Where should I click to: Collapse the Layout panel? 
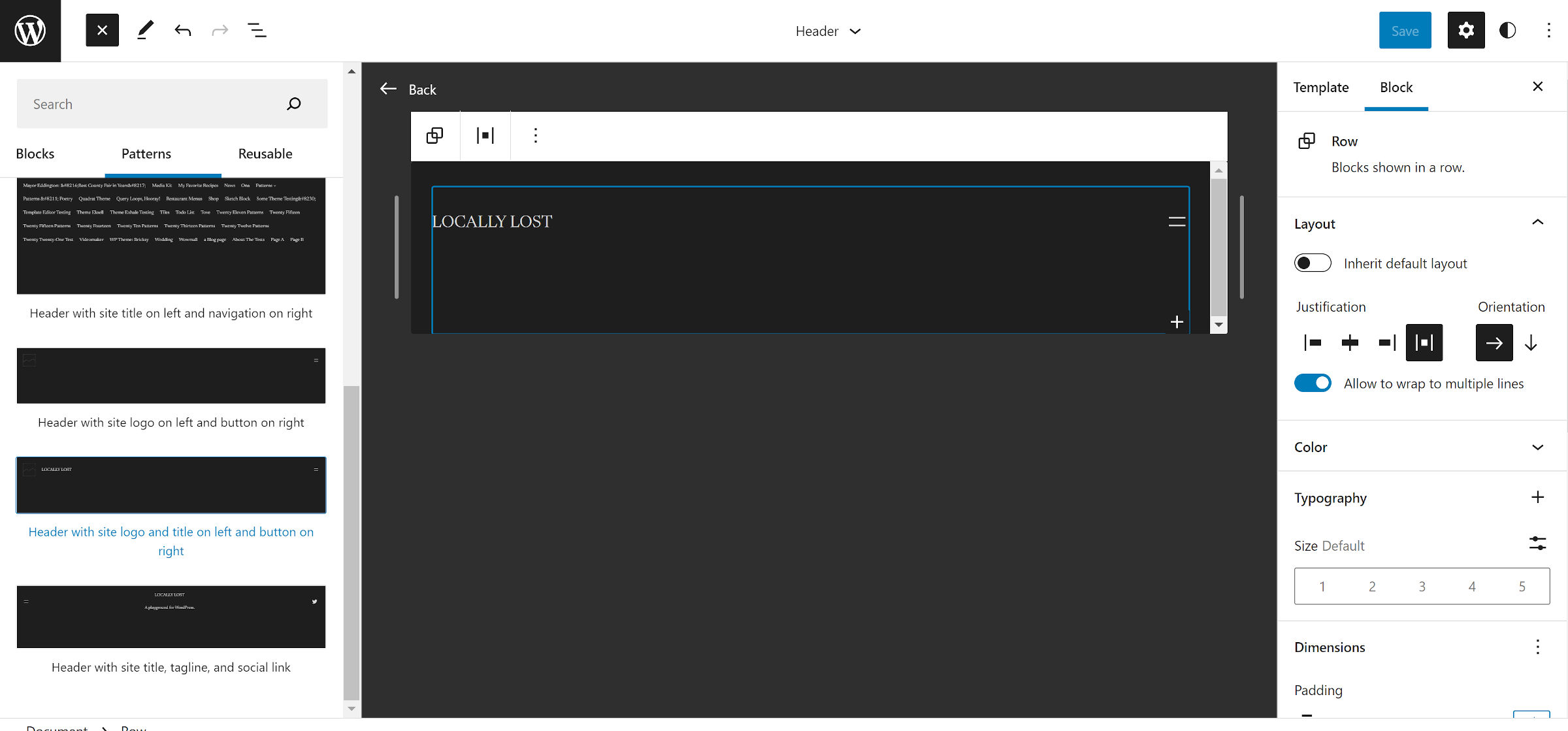tap(1539, 223)
